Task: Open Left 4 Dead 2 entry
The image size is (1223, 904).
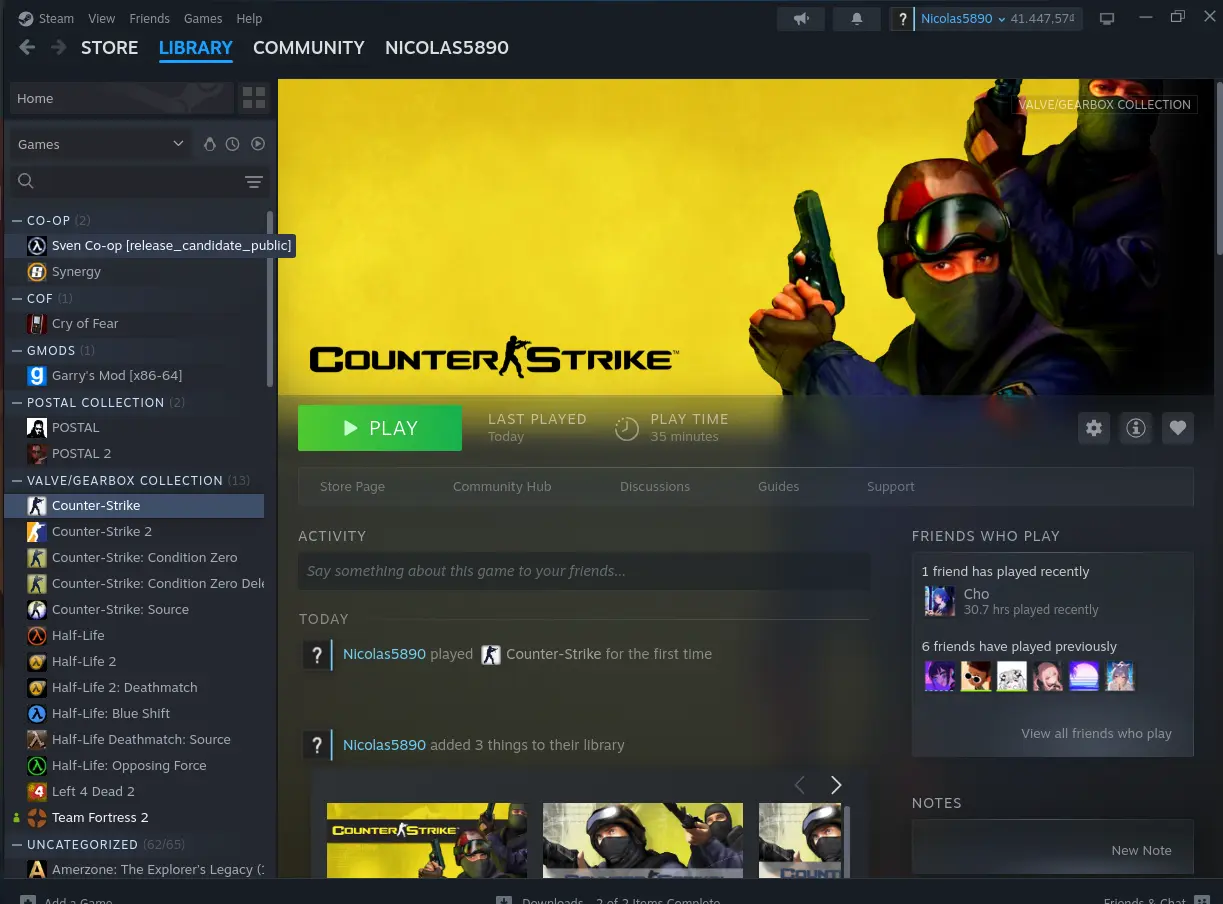Action: (136, 791)
